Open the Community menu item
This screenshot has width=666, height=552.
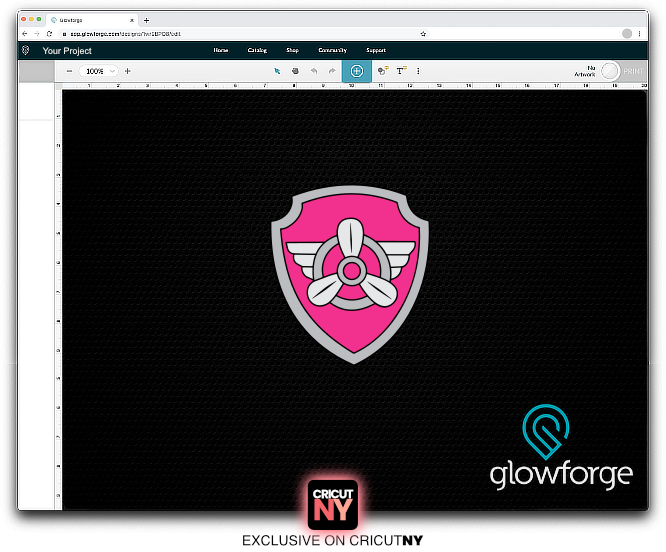coord(333,50)
